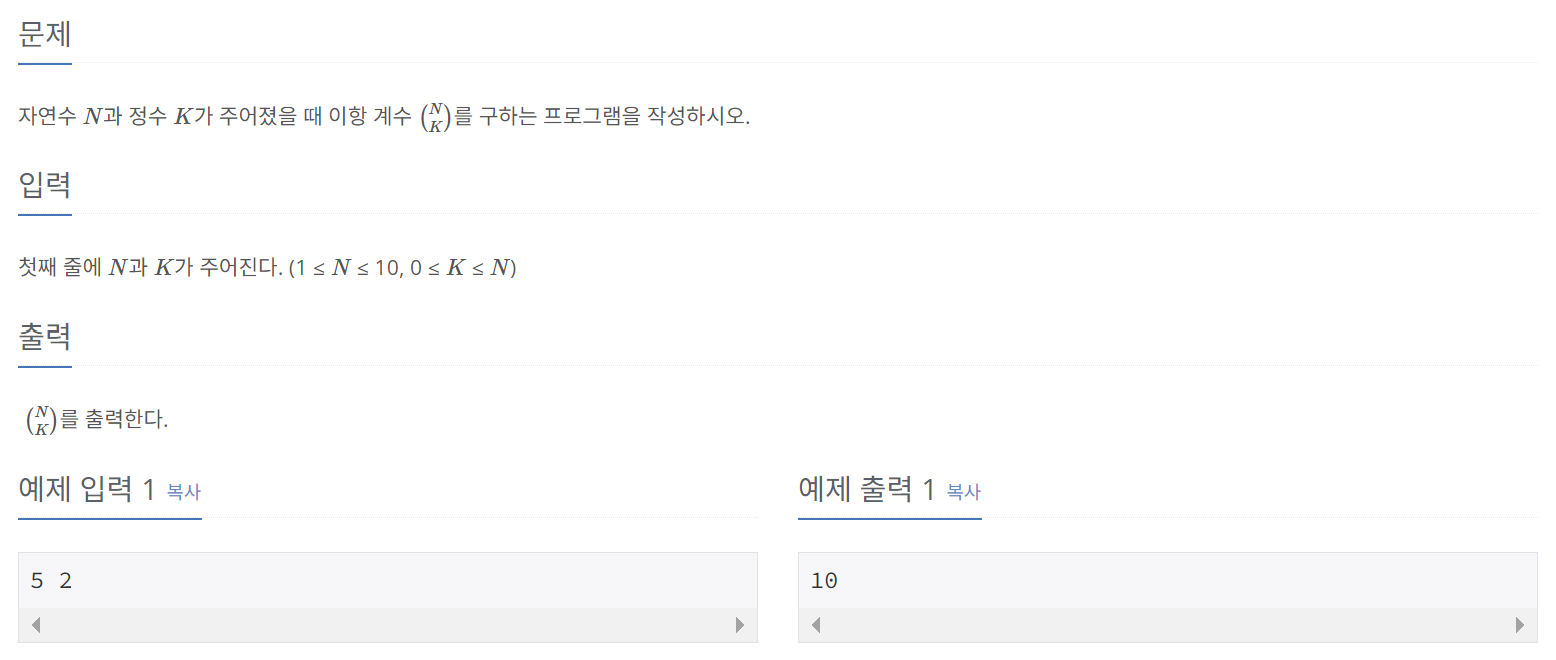
Task: Click the 예제 출력 1 heading
Action: [867, 489]
